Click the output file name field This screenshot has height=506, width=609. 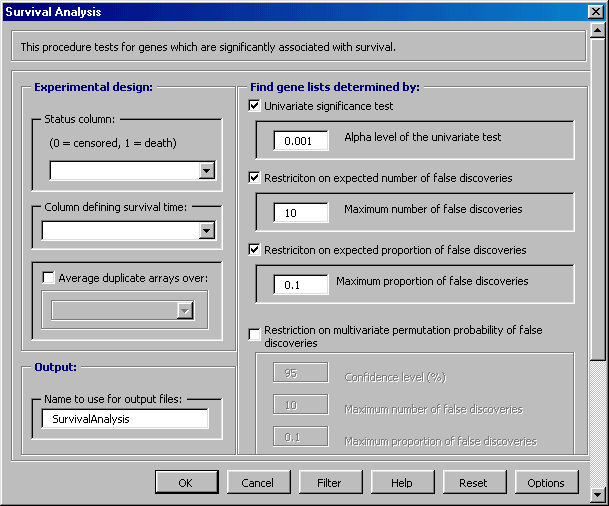click(x=125, y=419)
